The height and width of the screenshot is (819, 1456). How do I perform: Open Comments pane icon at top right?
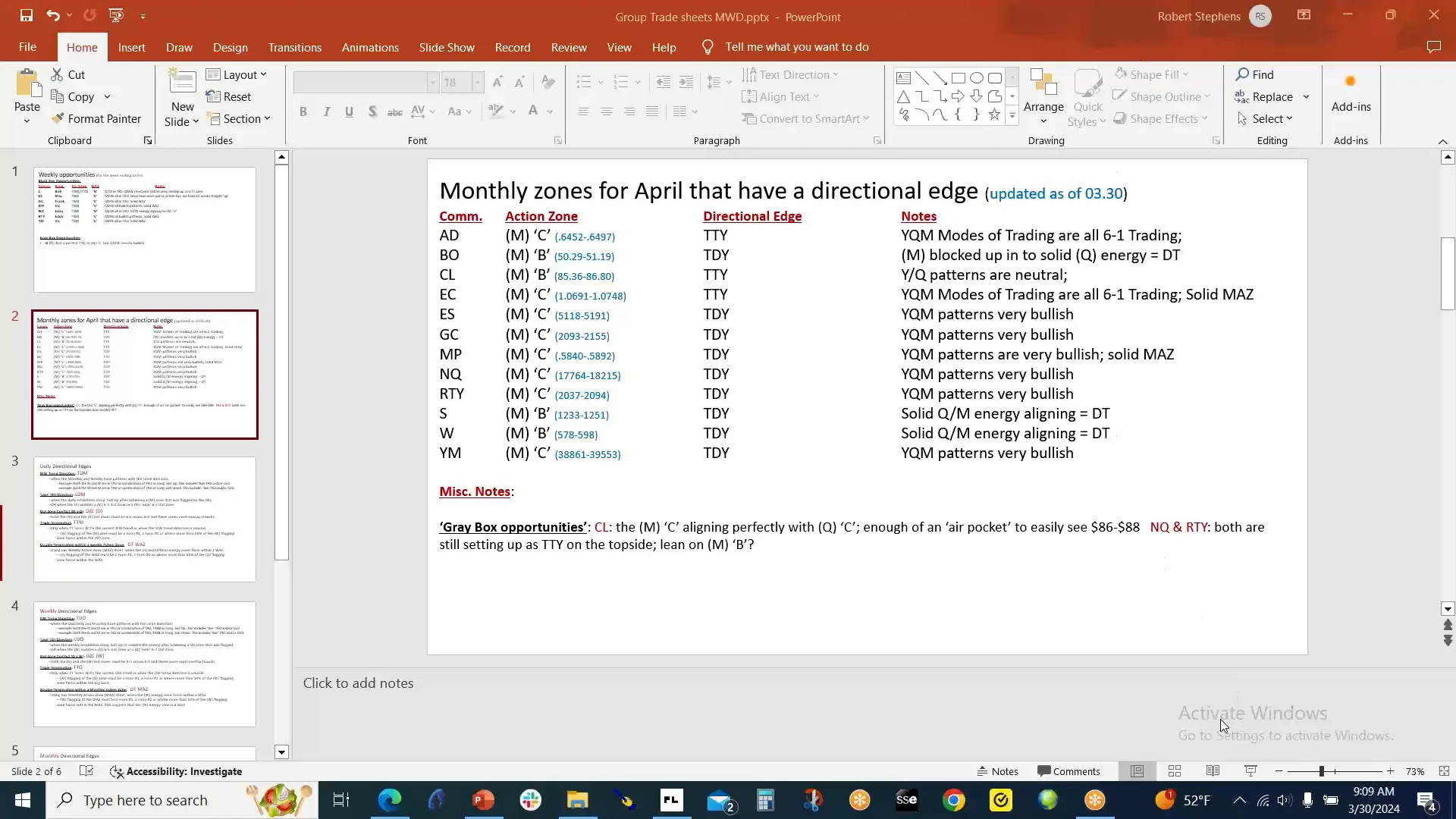click(1433, 47)
